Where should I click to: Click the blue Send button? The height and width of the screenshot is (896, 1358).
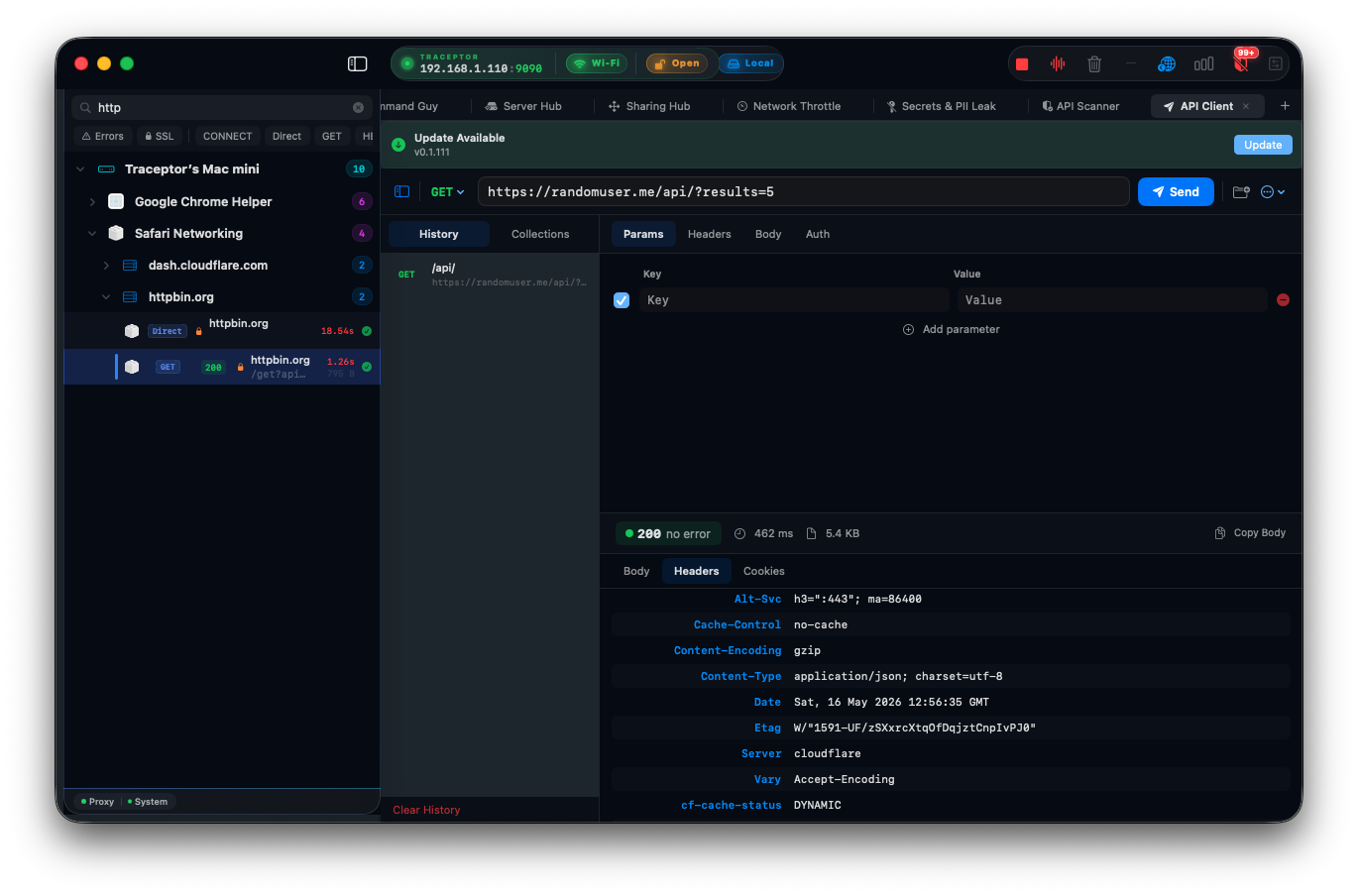(x=1176, y=192)
